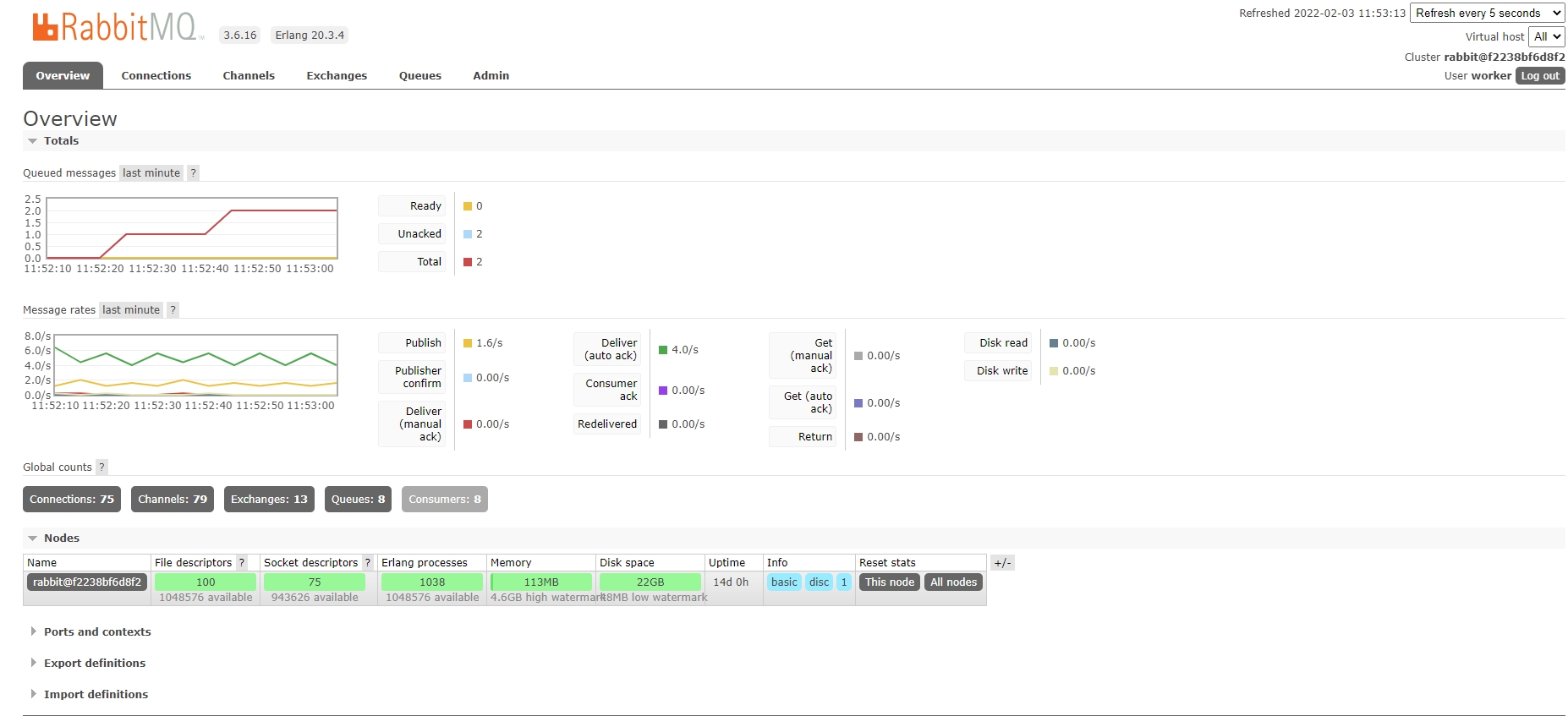
Task: Switch to the Channels tab
Action: [x=249, y=75]
